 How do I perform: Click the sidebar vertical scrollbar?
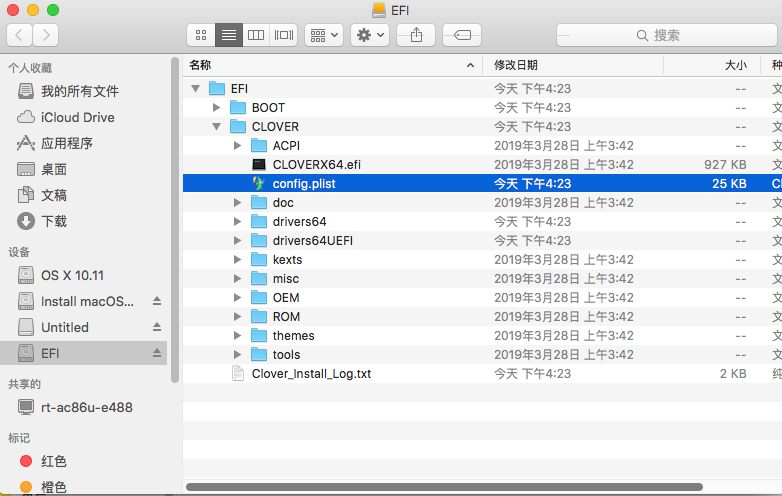(x=175, y=220)
